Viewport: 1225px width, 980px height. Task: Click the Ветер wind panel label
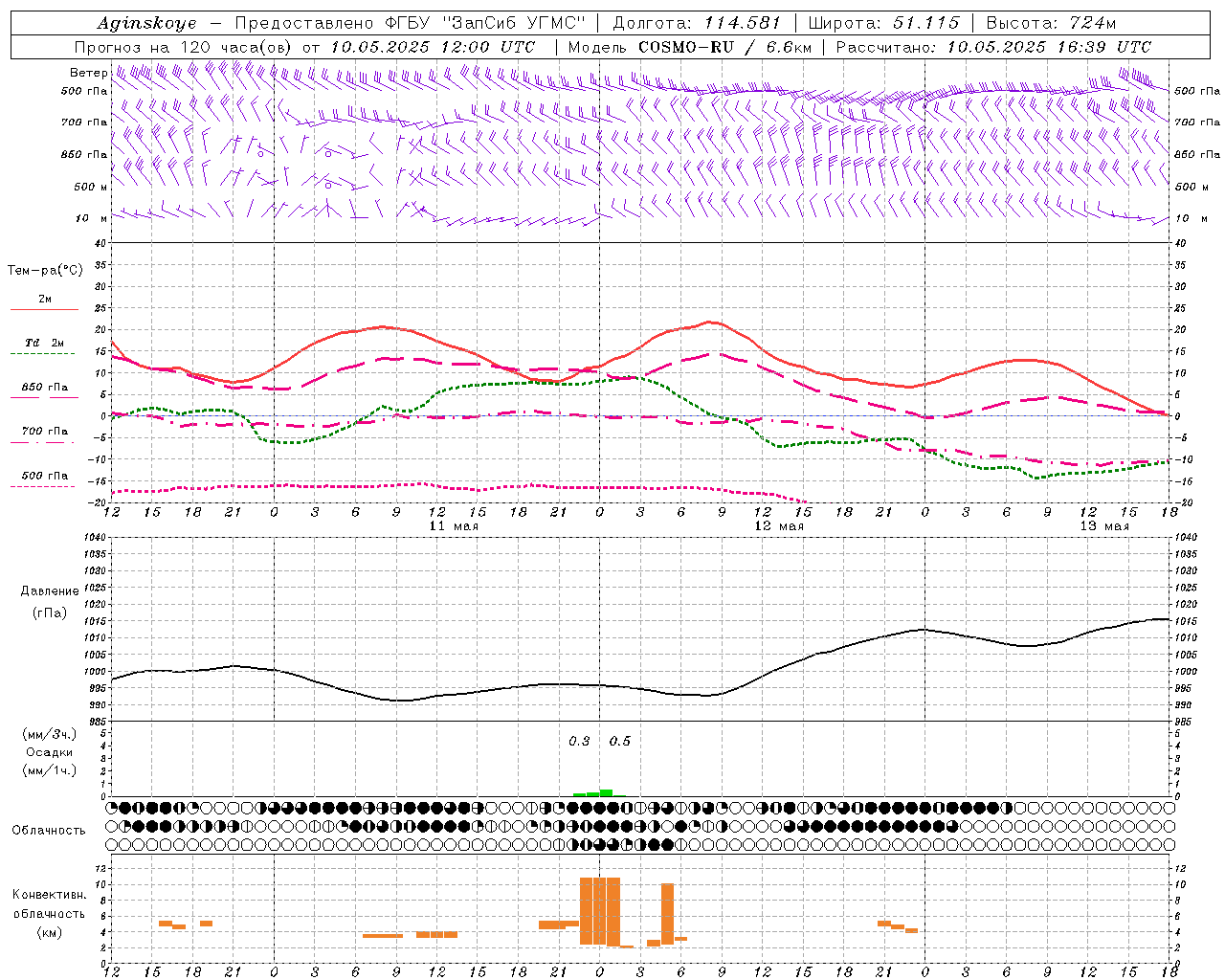click(x=88, y=73)
